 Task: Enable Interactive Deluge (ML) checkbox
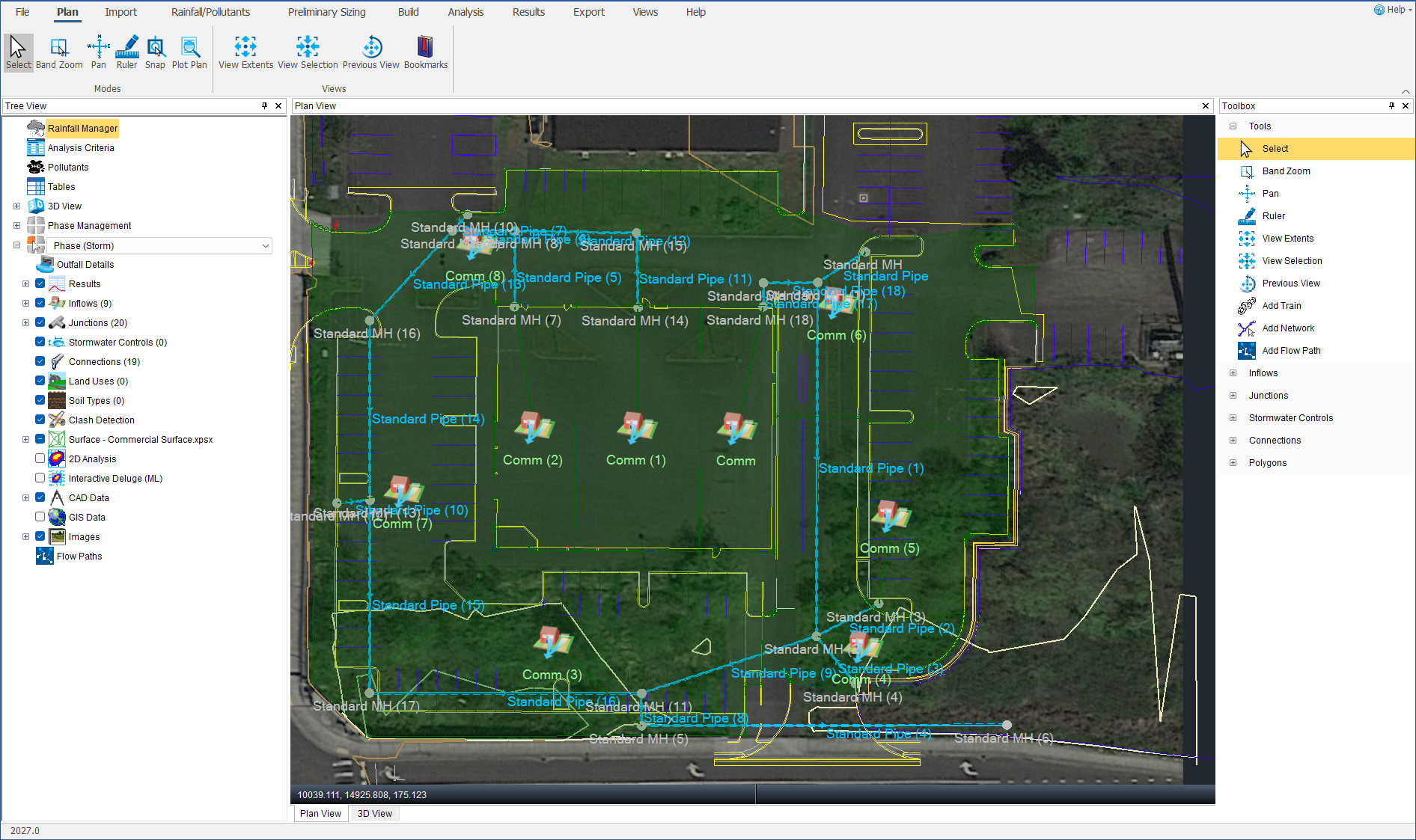(40, 478)
